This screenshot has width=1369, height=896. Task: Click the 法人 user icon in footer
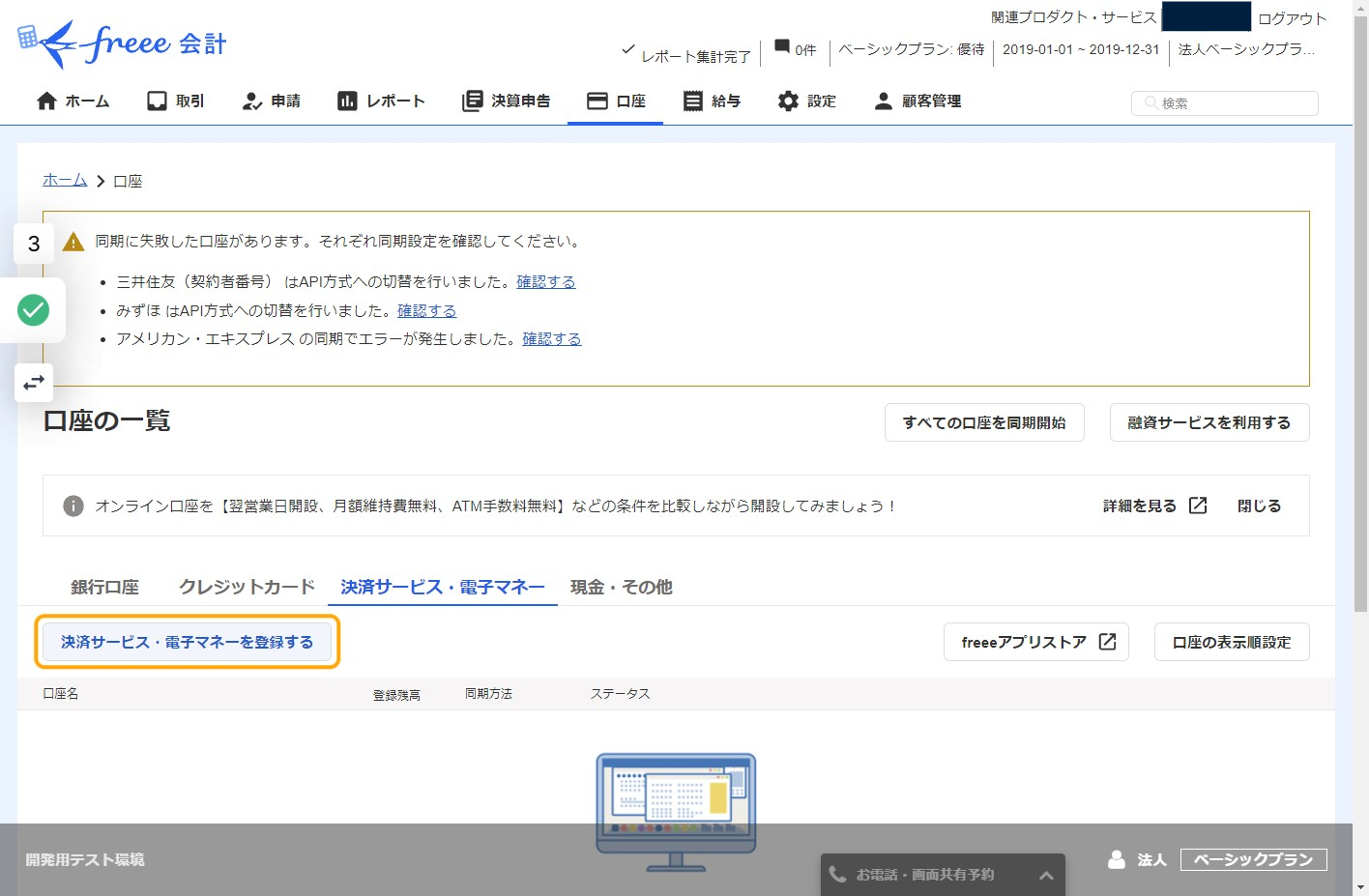click(x=1117, y=859)
